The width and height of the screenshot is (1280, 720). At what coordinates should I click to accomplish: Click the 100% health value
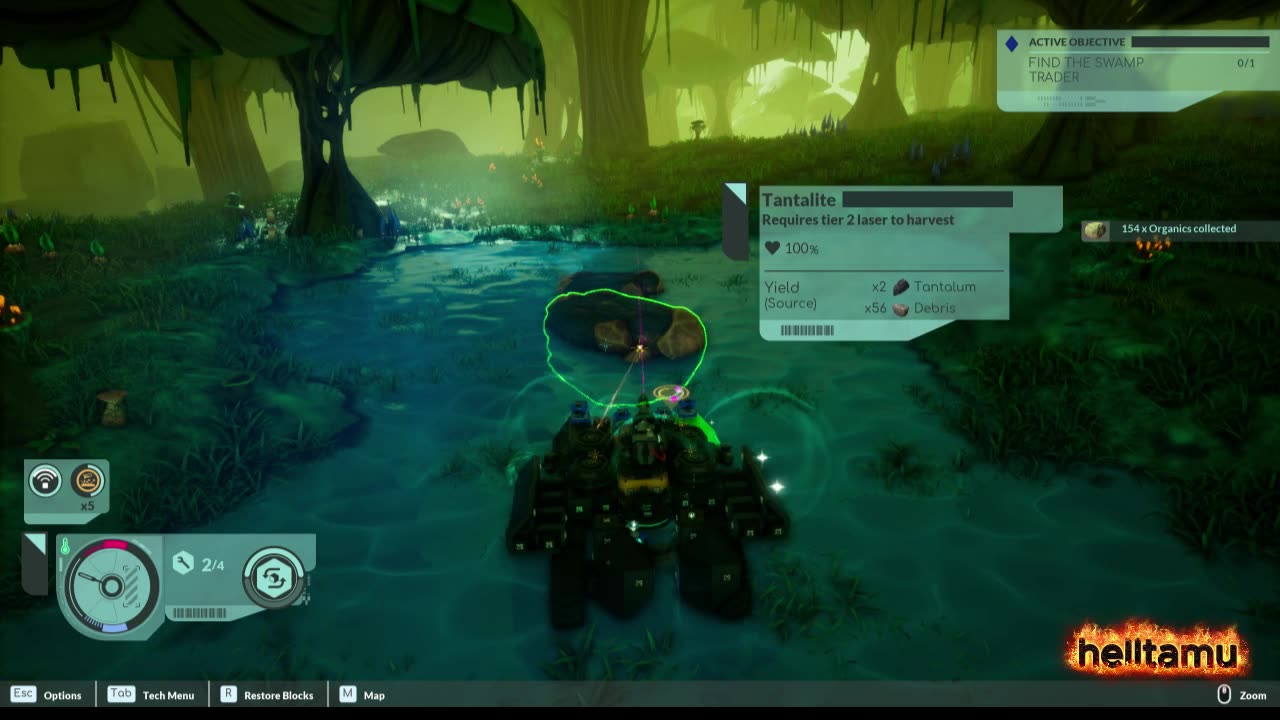[x=802, y=249]
